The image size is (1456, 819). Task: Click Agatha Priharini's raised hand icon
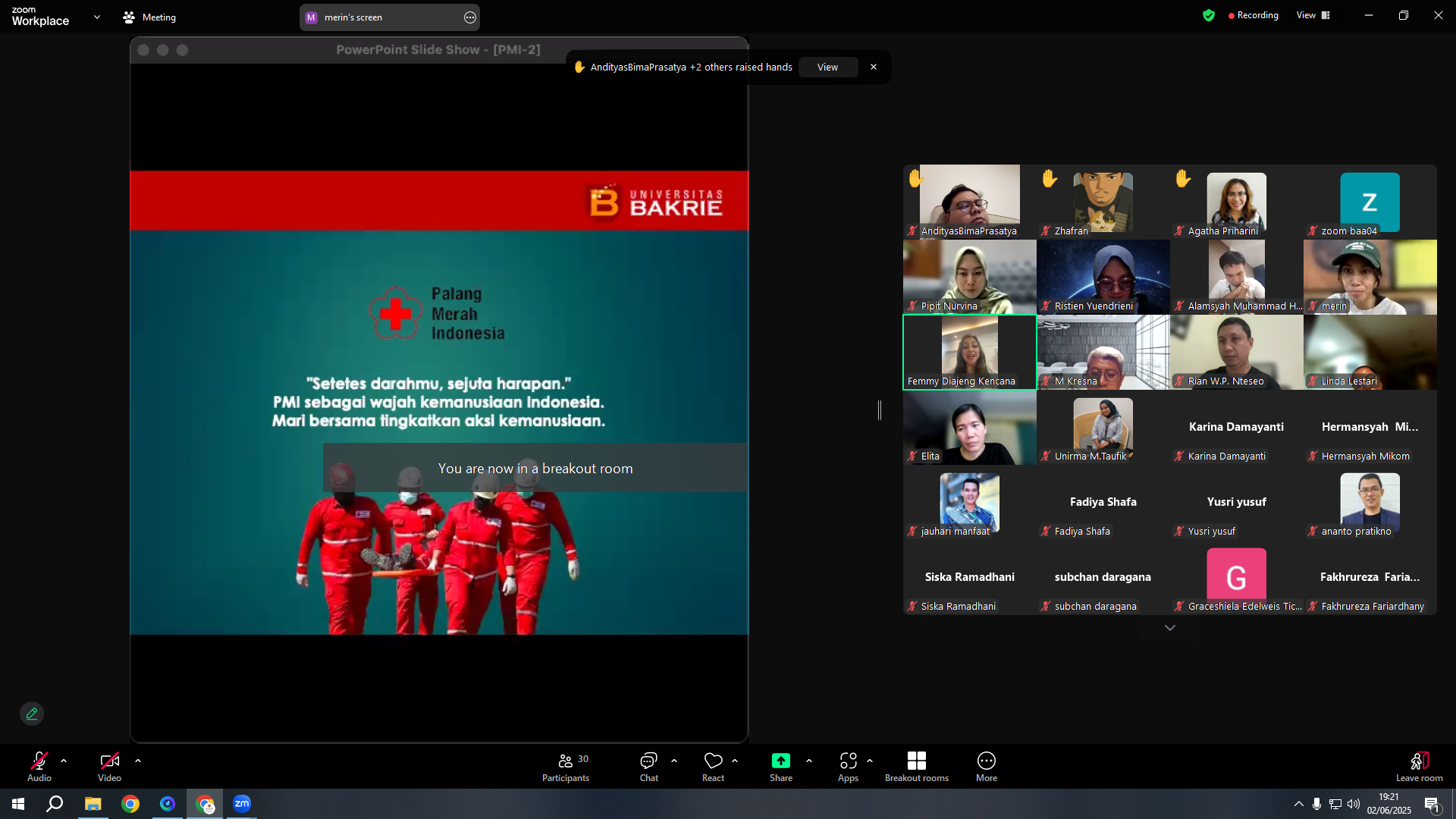click(1183, 178)
